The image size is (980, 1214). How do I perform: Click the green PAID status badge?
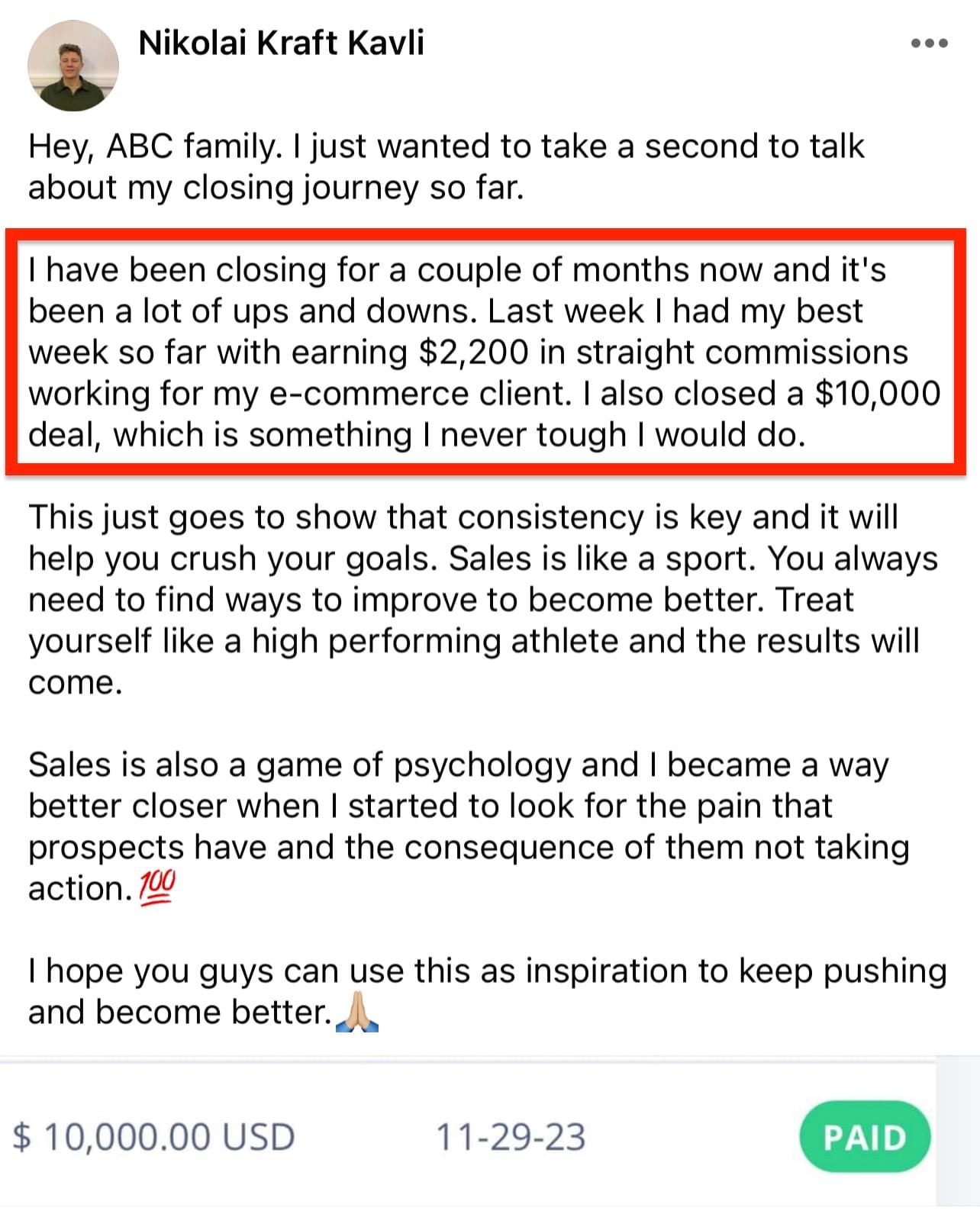(865, 1137)
